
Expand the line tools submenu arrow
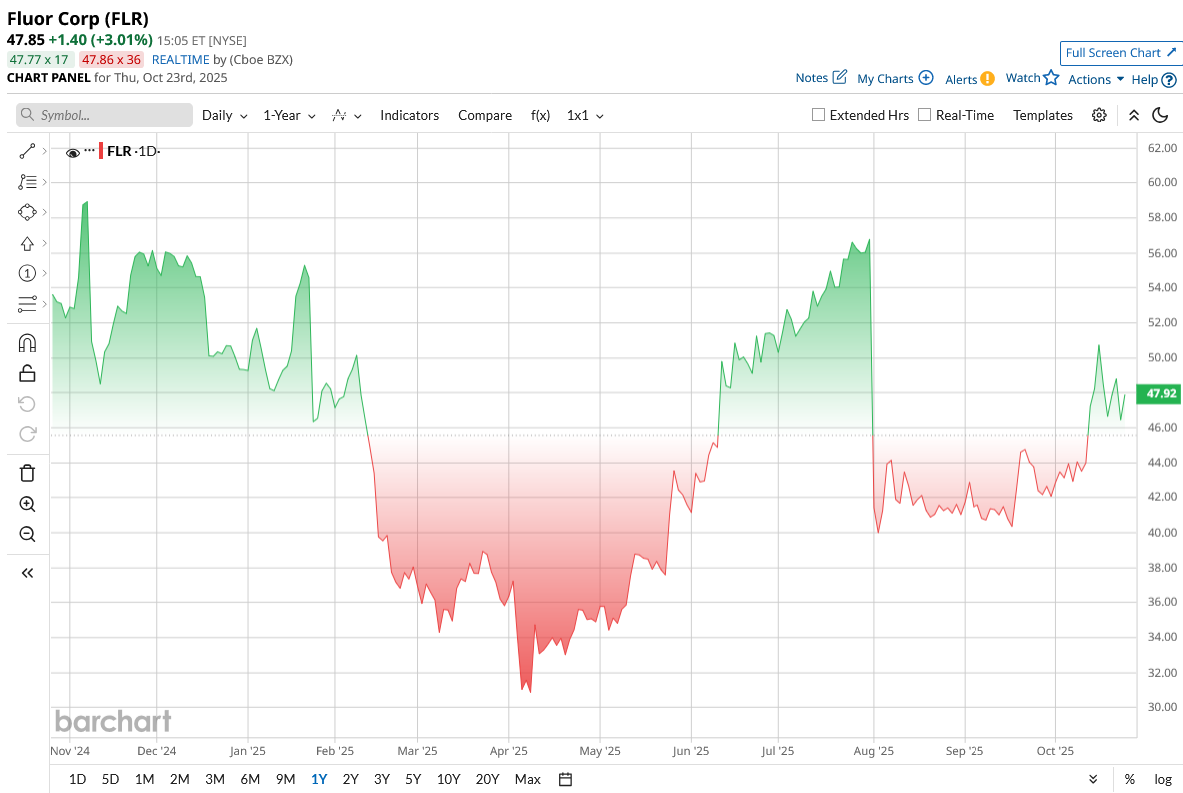click(45, 151)
